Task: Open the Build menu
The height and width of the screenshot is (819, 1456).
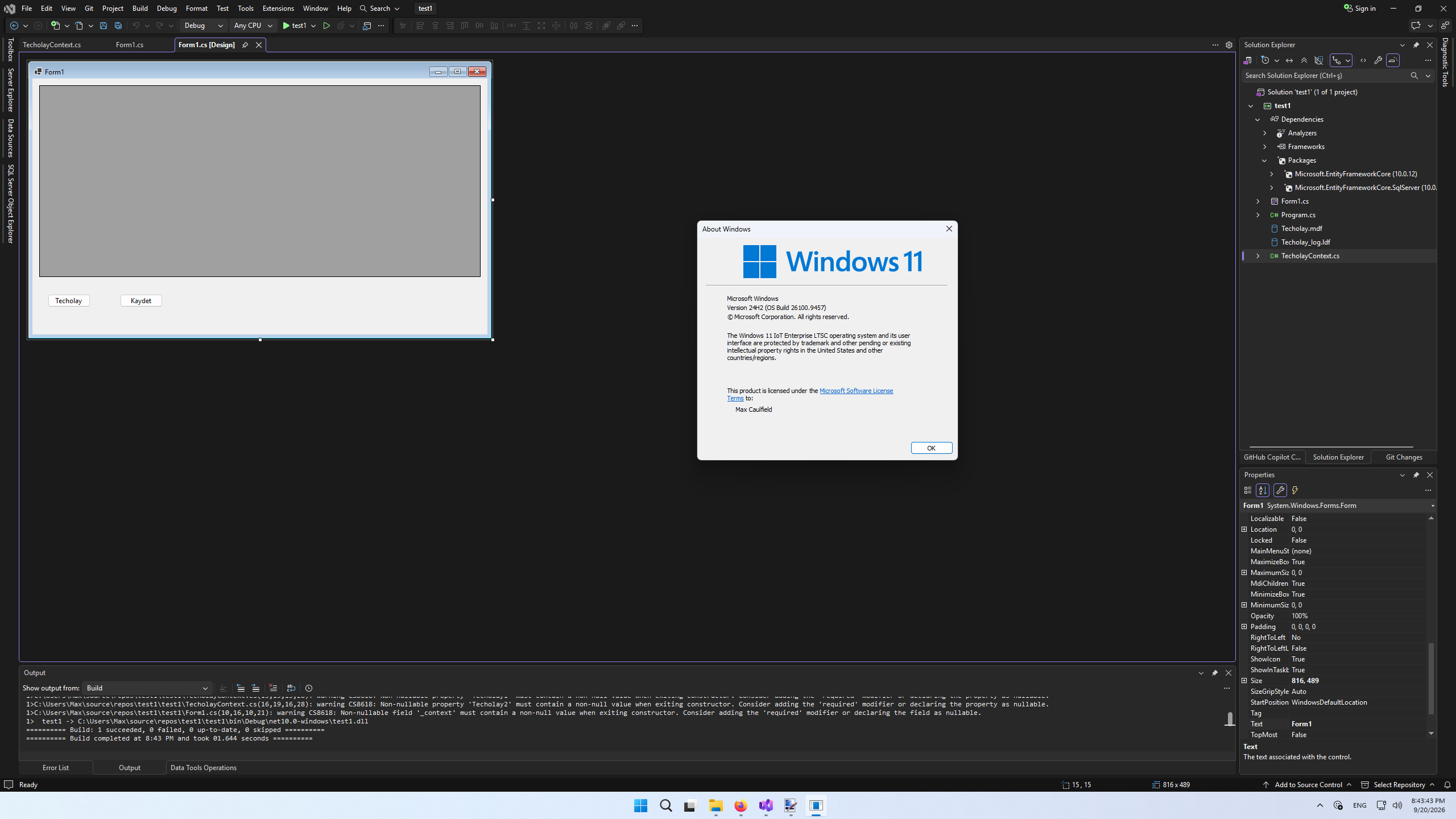Action: (140, 9)
